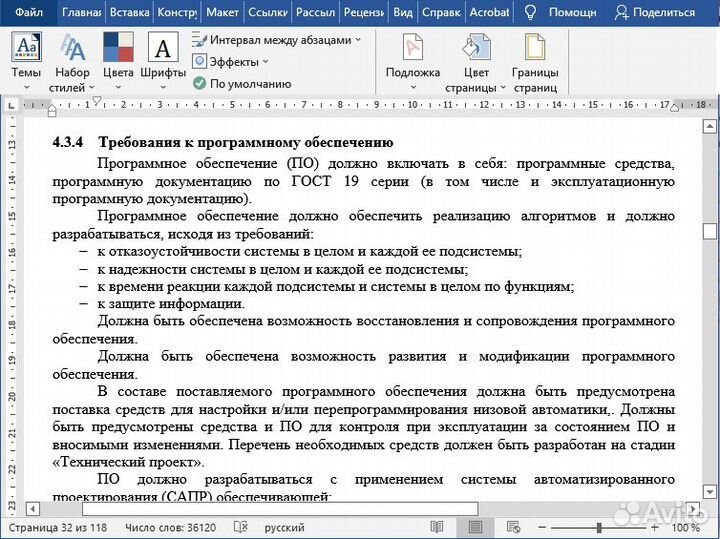Viewport: 720px width, 539px height.
Task: Switch to the Ссылки tab
Action: pyautogui.click(x=268, y=12)
